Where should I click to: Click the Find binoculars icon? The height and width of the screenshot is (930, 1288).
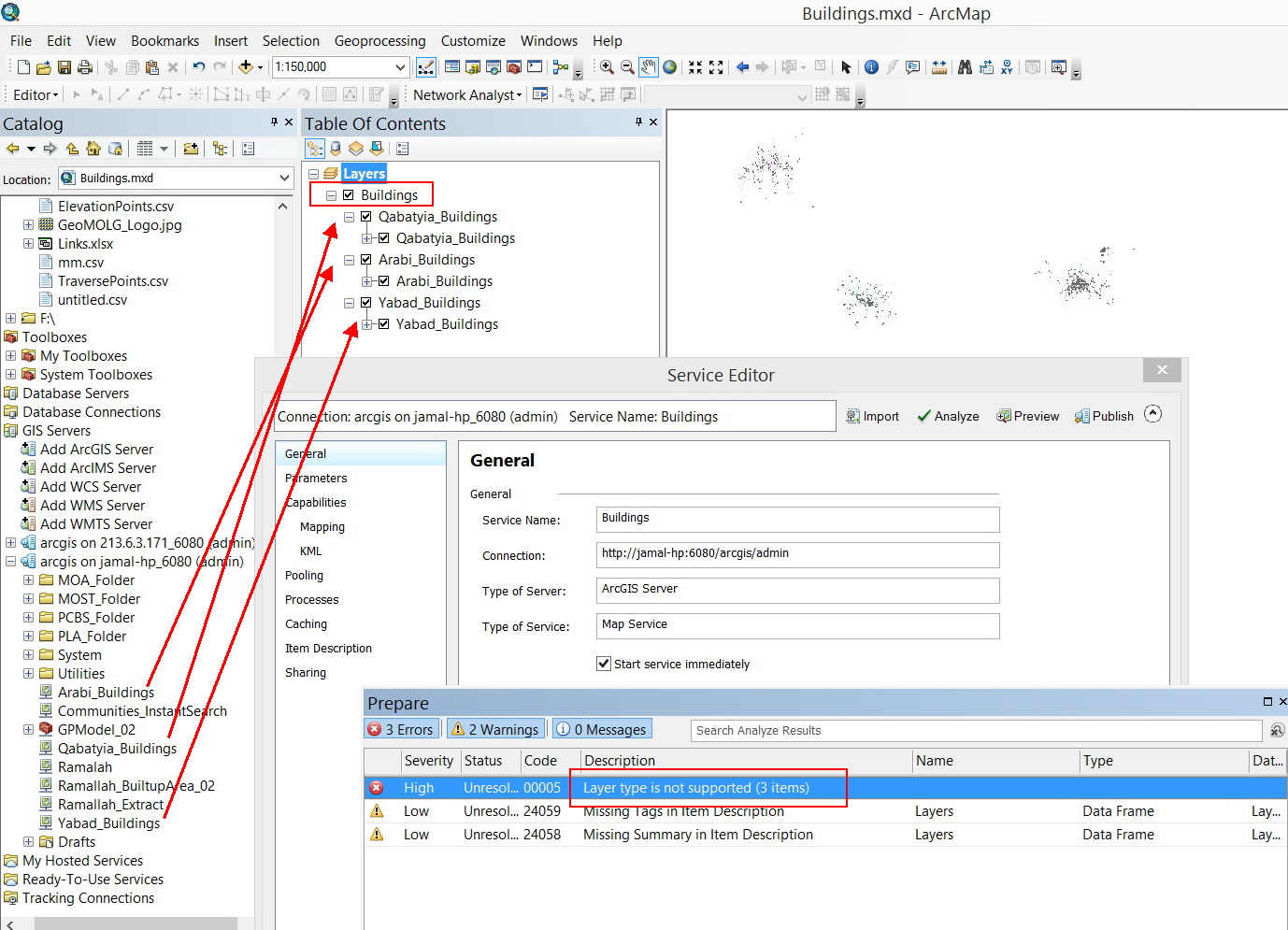965,67
